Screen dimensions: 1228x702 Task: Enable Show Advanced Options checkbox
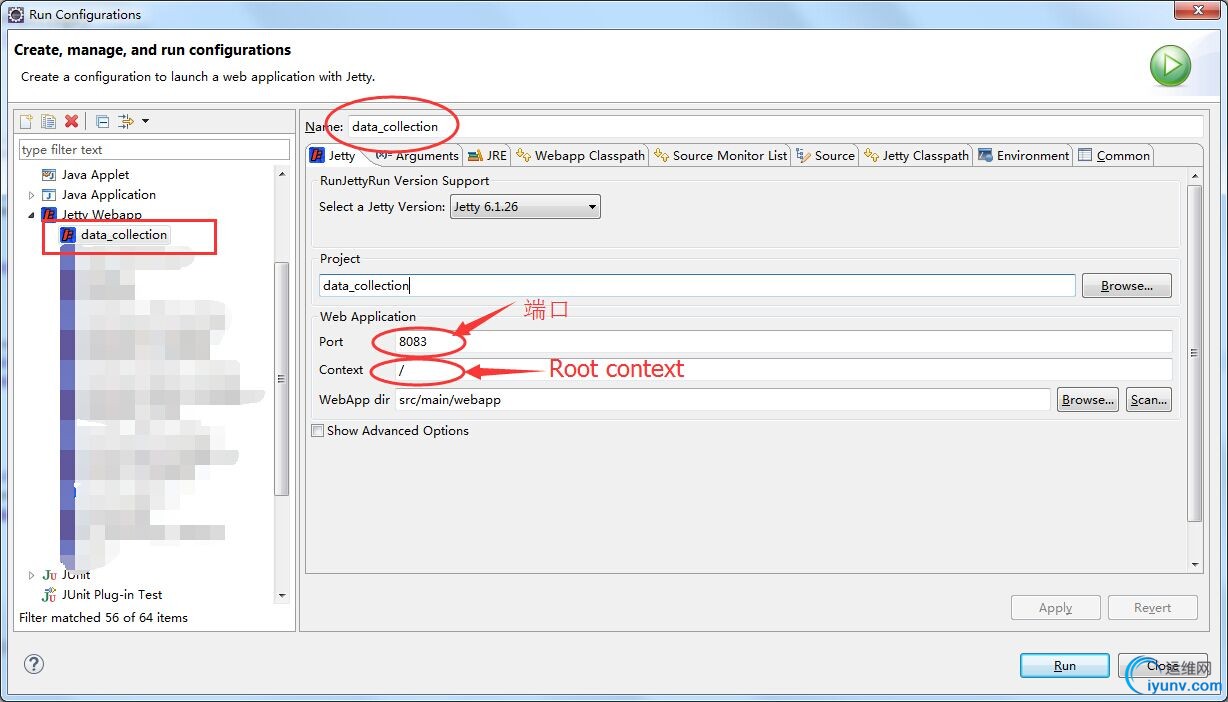[318, 431]
